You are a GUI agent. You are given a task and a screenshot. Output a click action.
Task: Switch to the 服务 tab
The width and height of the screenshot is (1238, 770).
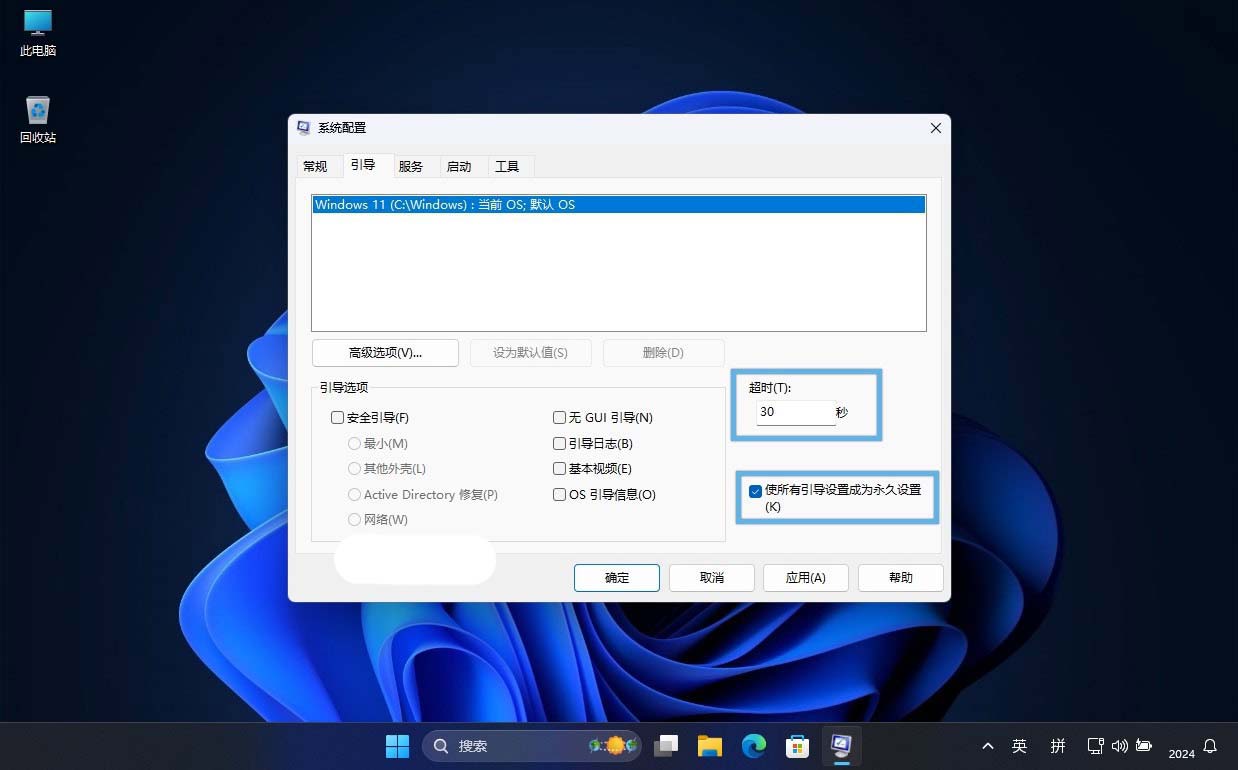tap(410, 167)
